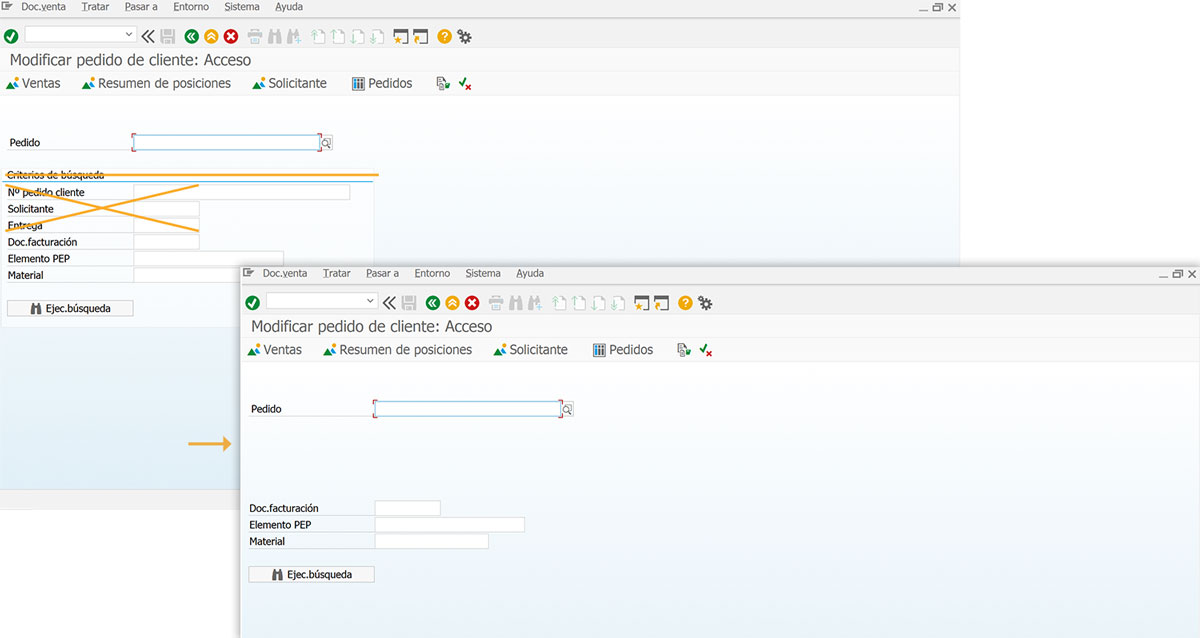Click the Pedido search help icon in the back window
This screenshot has width=1200, height=638.
coord(327,143)
